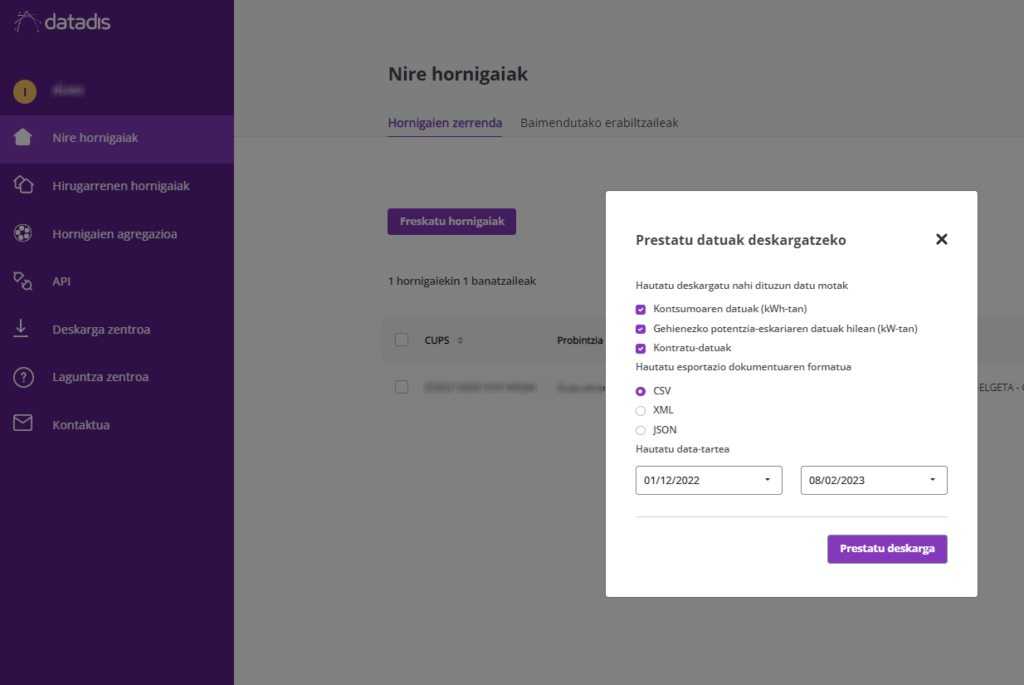Click the Laguntza zentroa question mark icon
This screenshot has width=1024, height=685.
23,377
